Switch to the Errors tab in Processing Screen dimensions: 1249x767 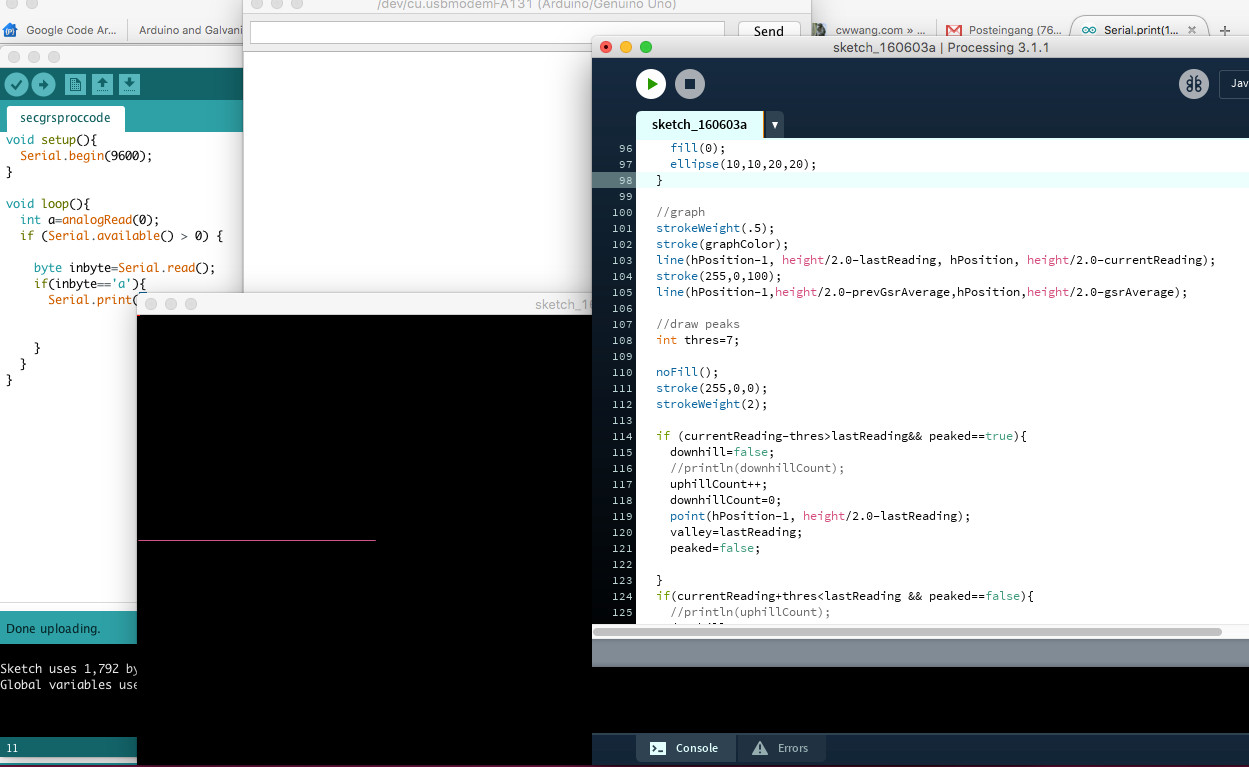(781, 748)
